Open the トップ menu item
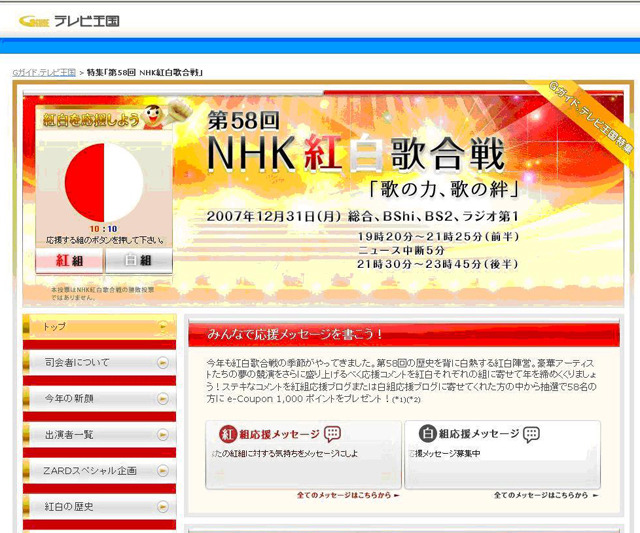Screen dimensions: 640x533 pos(100,326)
